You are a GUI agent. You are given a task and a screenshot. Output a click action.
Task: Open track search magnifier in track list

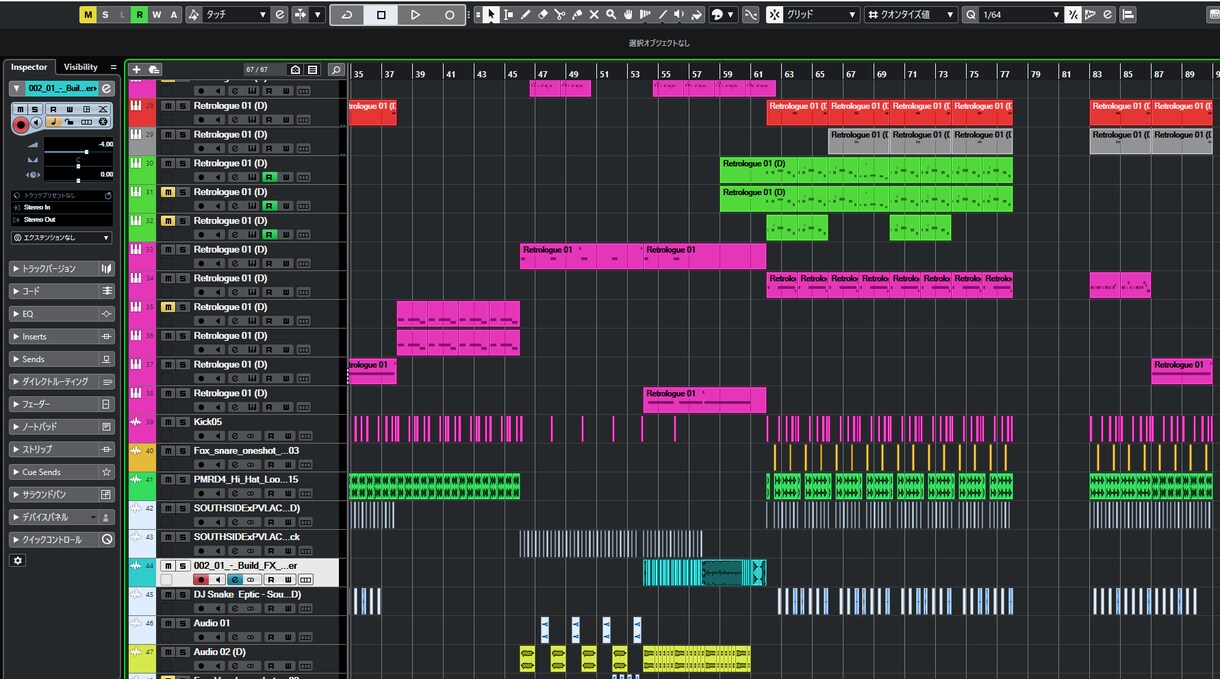coord(336,70)
